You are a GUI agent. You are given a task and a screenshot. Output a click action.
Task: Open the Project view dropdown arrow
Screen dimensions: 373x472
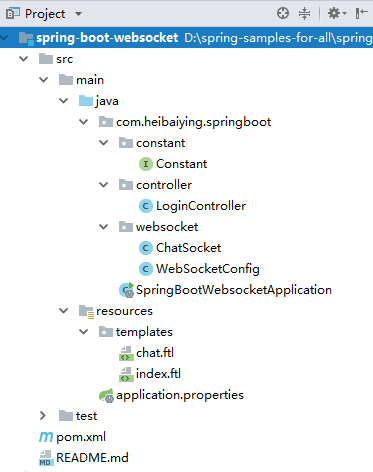click(78, 14)
